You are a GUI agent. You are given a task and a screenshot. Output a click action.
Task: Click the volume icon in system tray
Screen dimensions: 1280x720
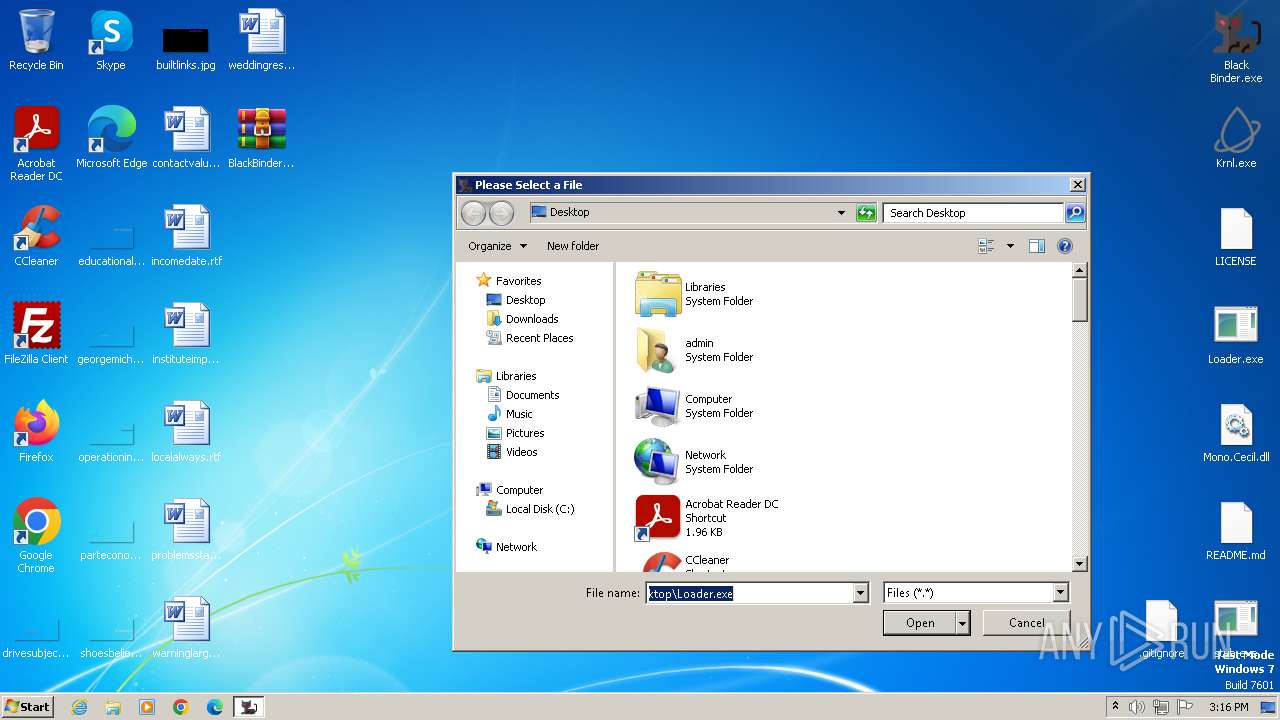[x=1137, y=707]
